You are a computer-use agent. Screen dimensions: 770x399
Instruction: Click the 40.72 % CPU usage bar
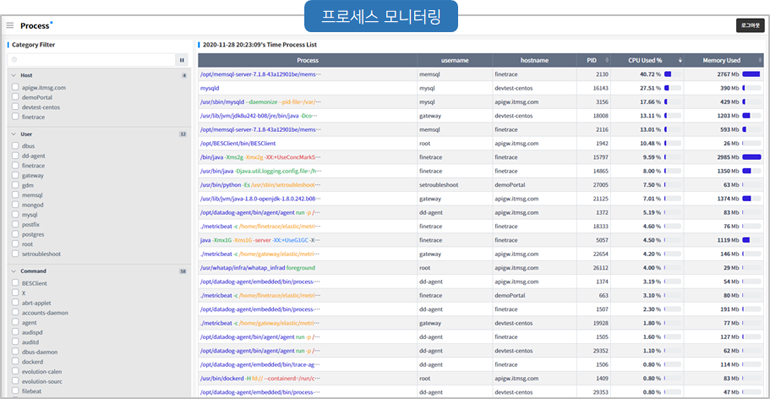672,74
